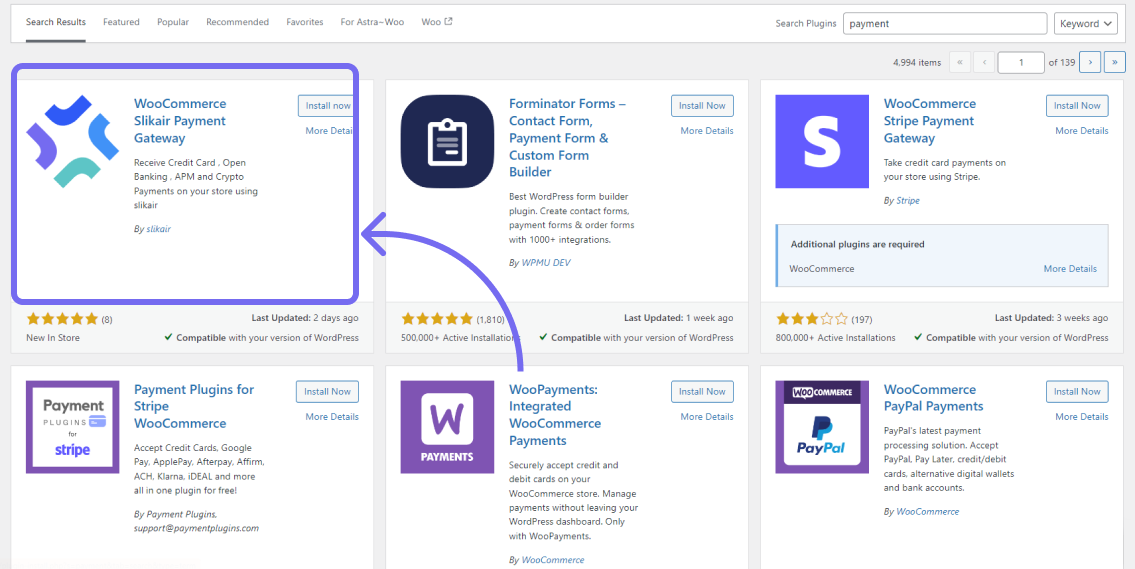1135x569 pixels.
Task: Open the Payment Plugins for Stripe logo
Action: click(x=72, y=427)
